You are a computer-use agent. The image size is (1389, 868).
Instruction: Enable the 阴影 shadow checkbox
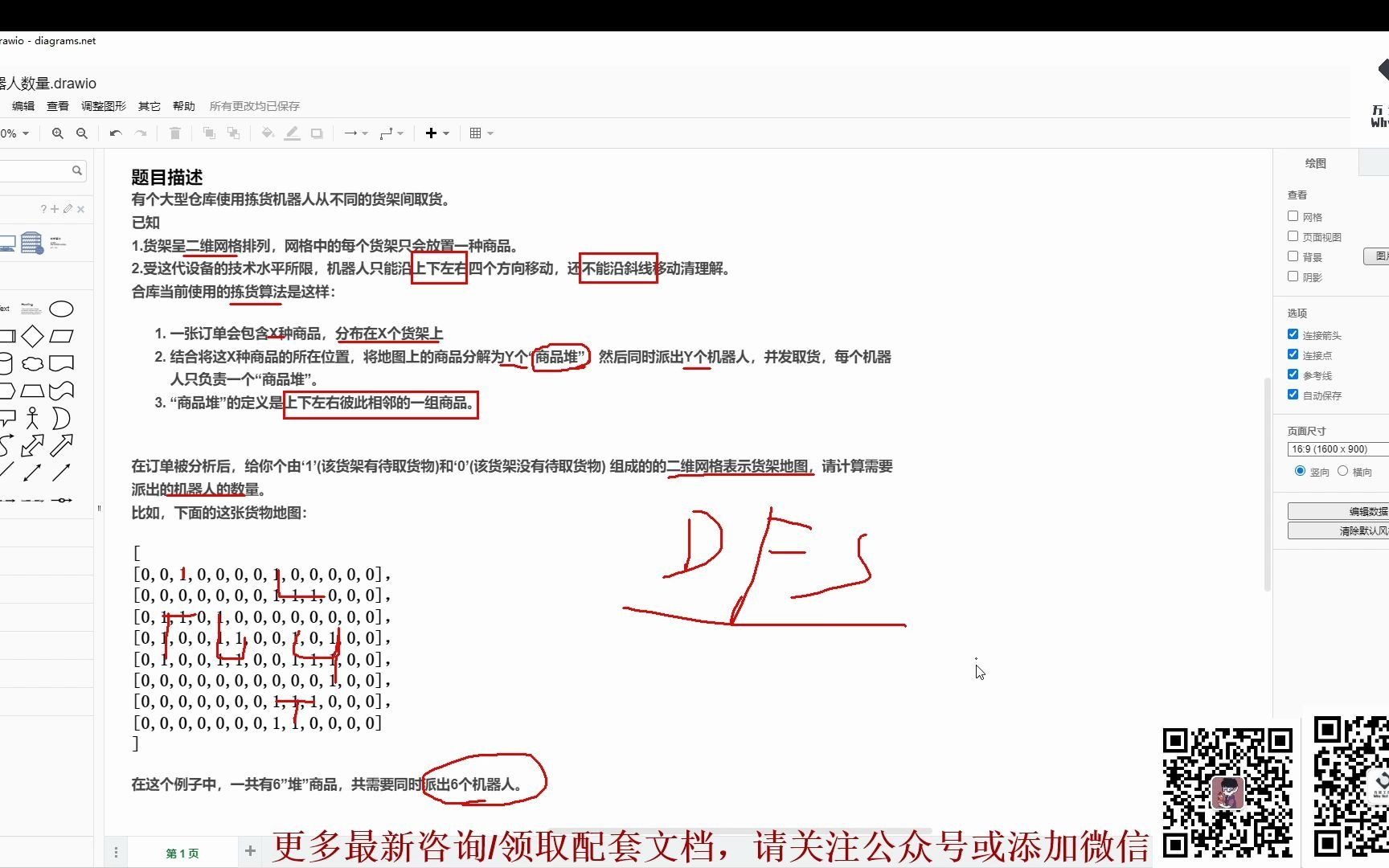point(1293,276)
